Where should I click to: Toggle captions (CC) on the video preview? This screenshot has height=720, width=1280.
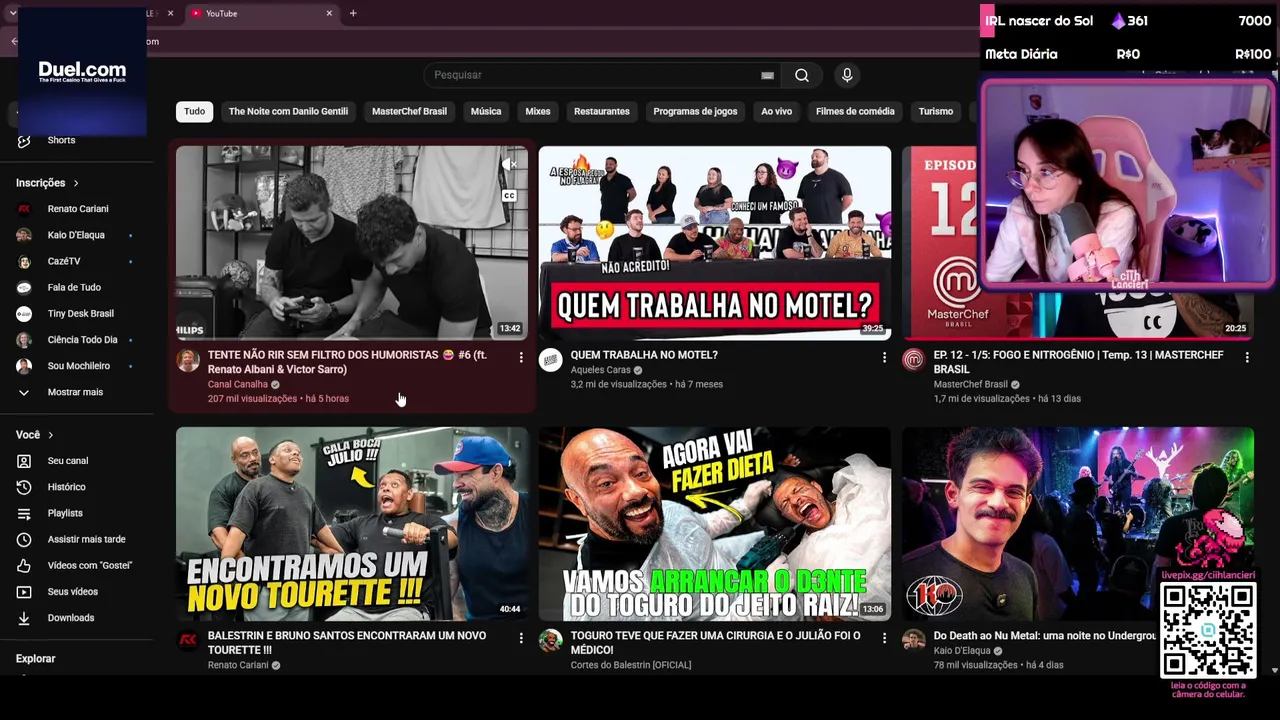click(x=510, y=196)
